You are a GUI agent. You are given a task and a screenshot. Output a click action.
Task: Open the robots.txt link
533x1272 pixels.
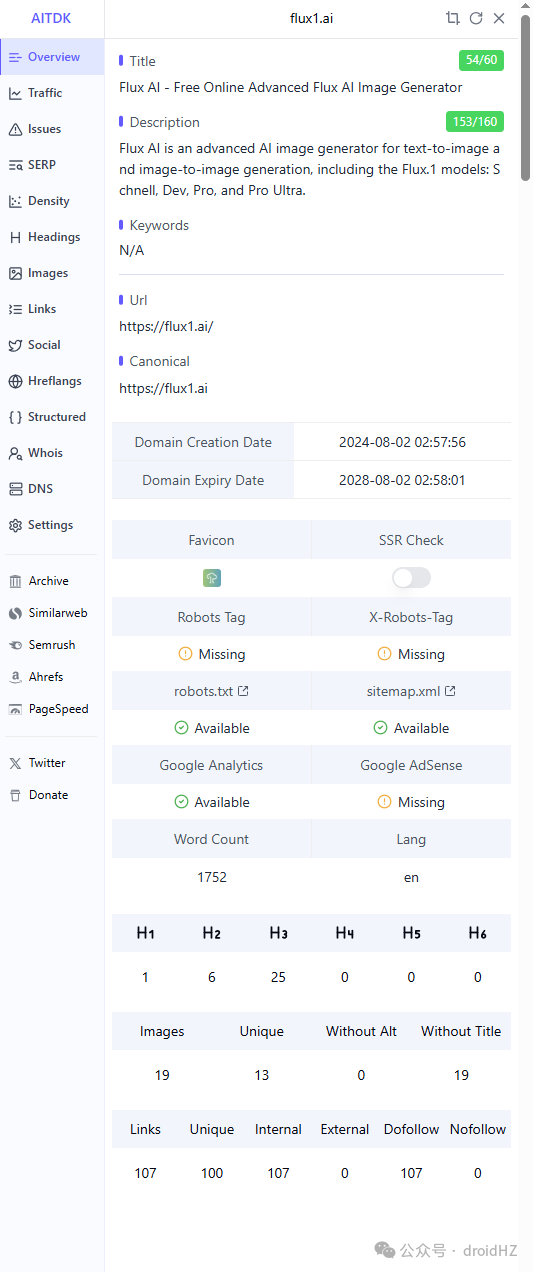point(211,691)
